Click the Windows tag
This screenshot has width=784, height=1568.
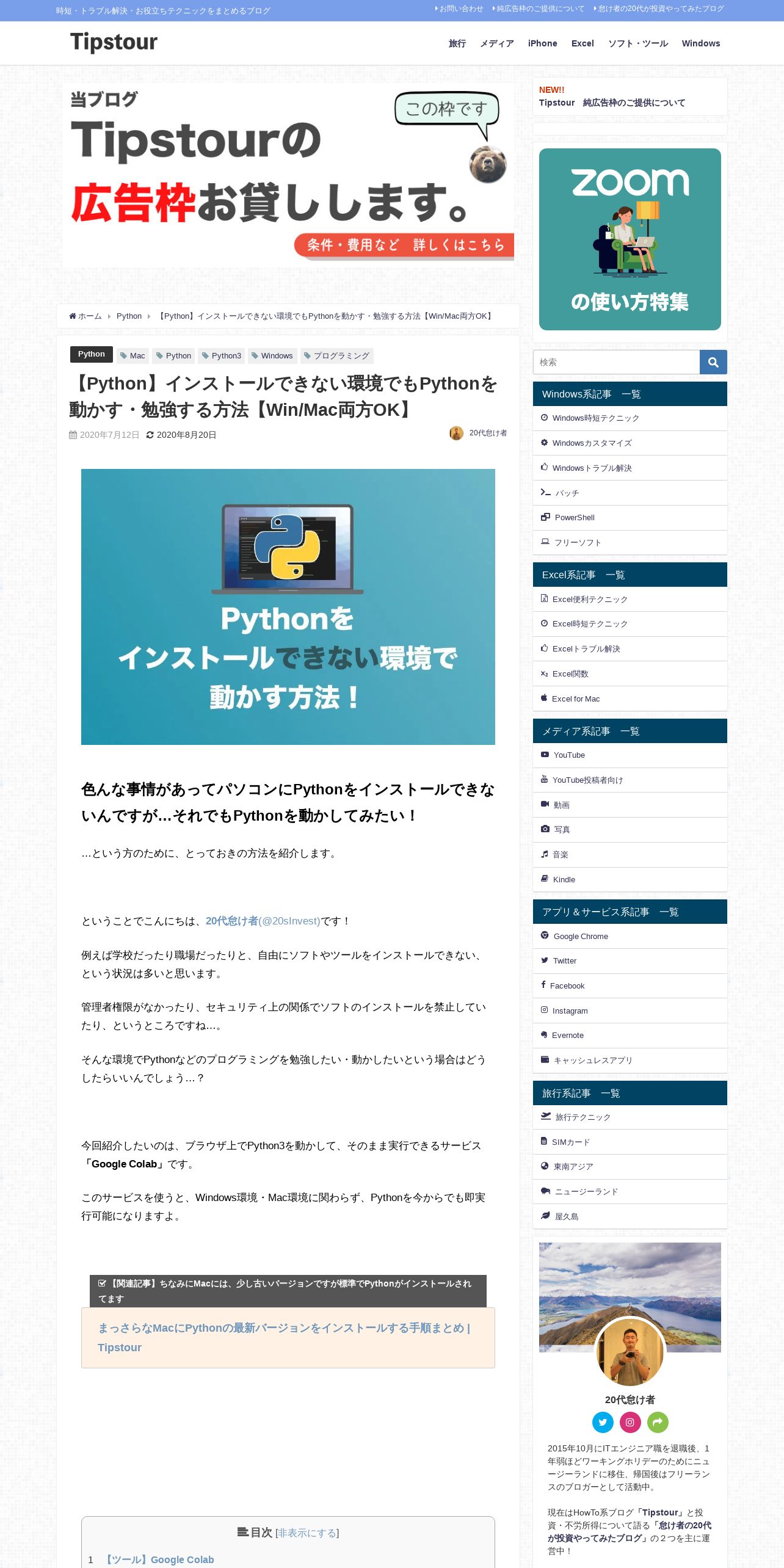[272, 355]
